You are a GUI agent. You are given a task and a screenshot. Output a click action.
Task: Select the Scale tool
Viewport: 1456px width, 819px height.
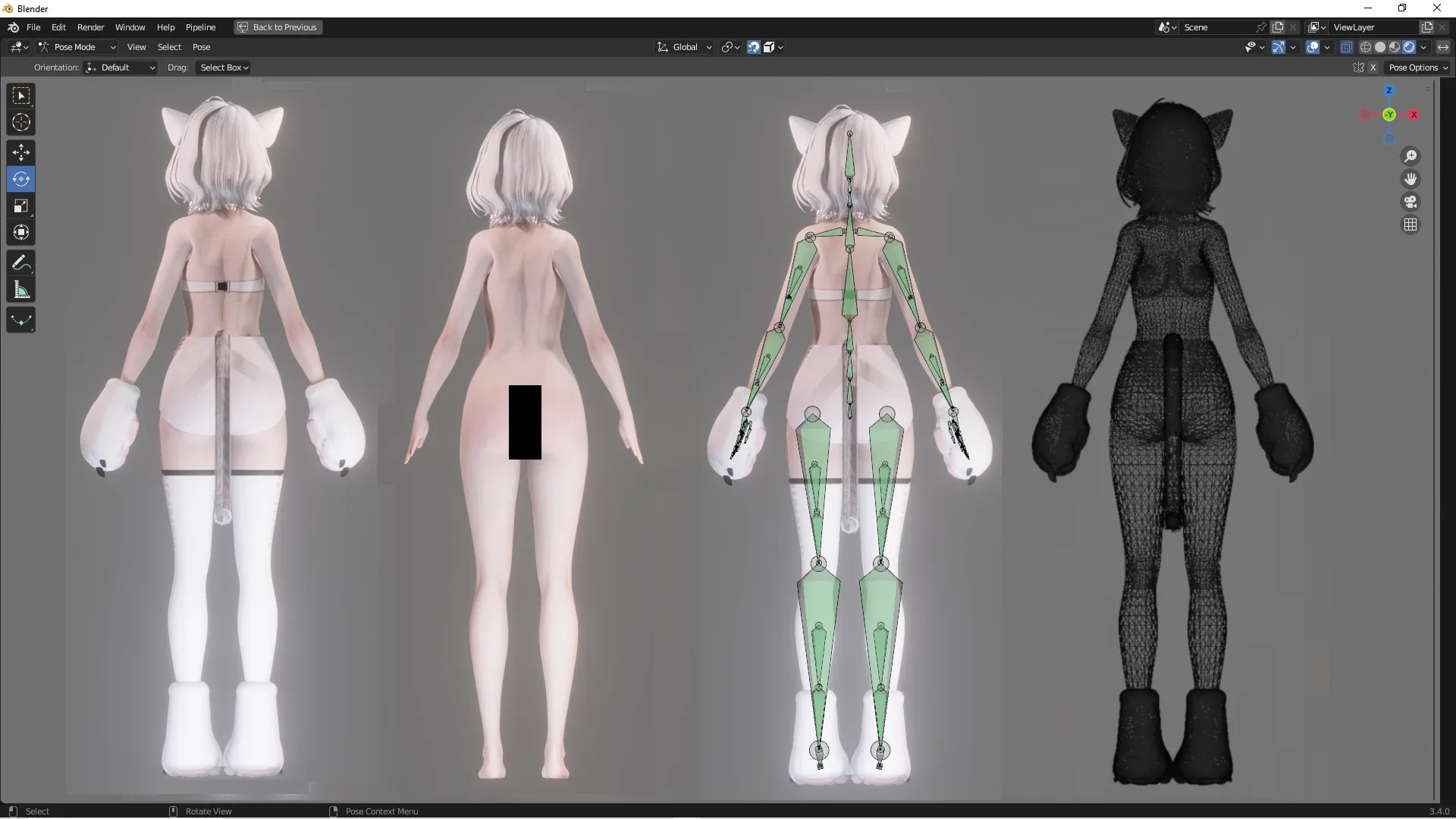tap(20, 206)
